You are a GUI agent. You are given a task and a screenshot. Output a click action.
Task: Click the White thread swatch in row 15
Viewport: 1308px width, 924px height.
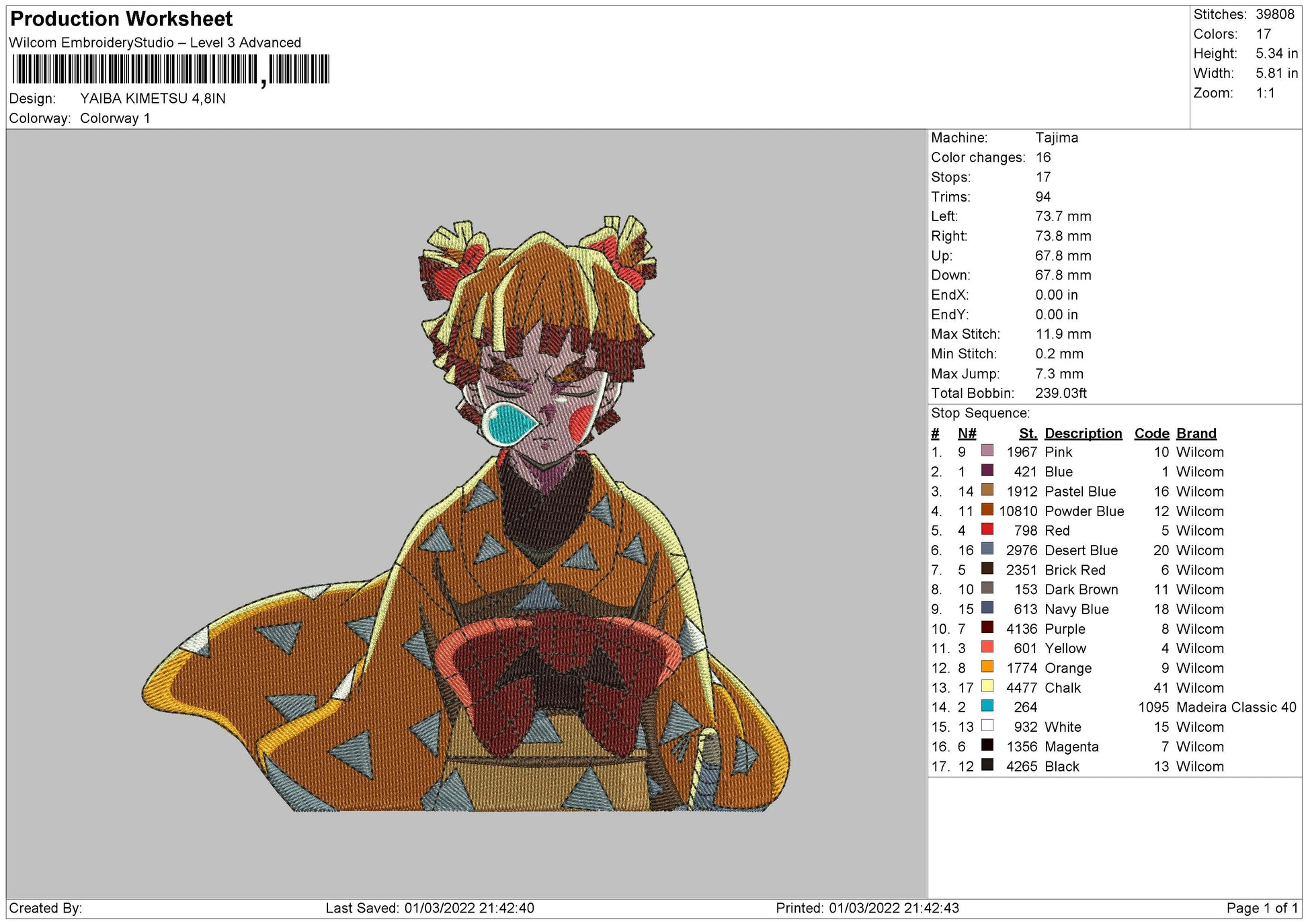[987, 726]
